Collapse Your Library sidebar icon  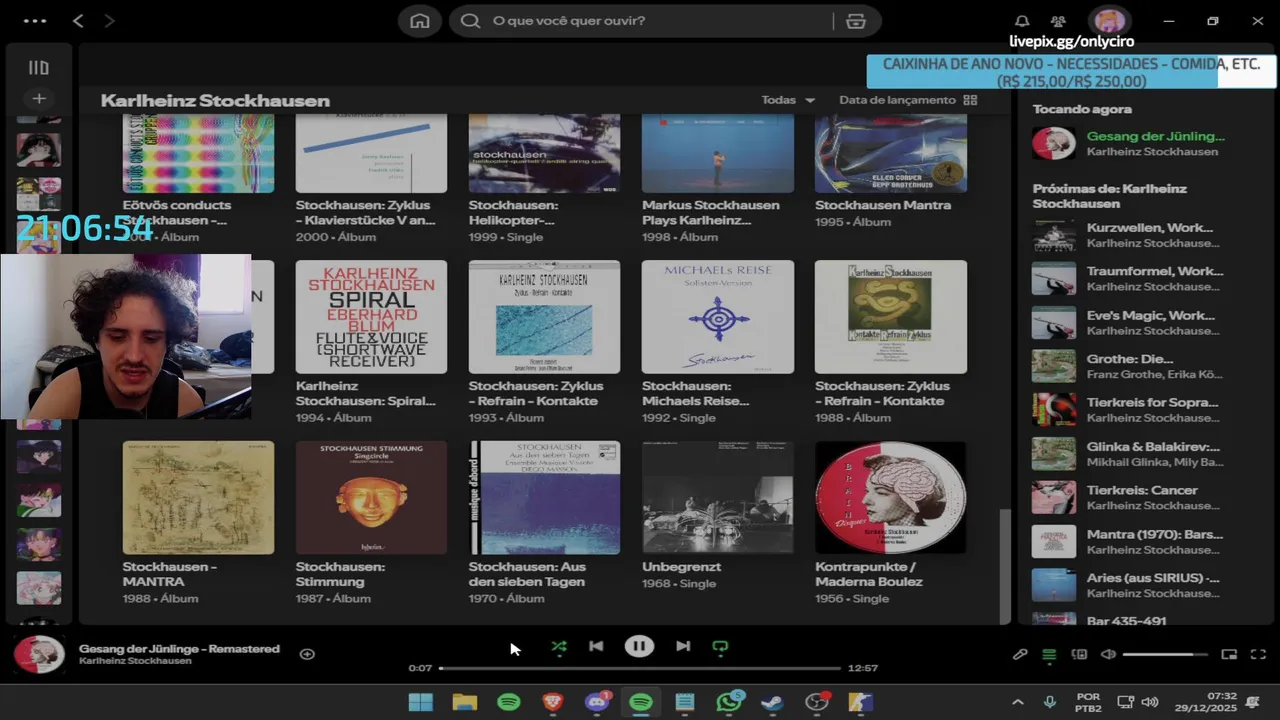38,68
